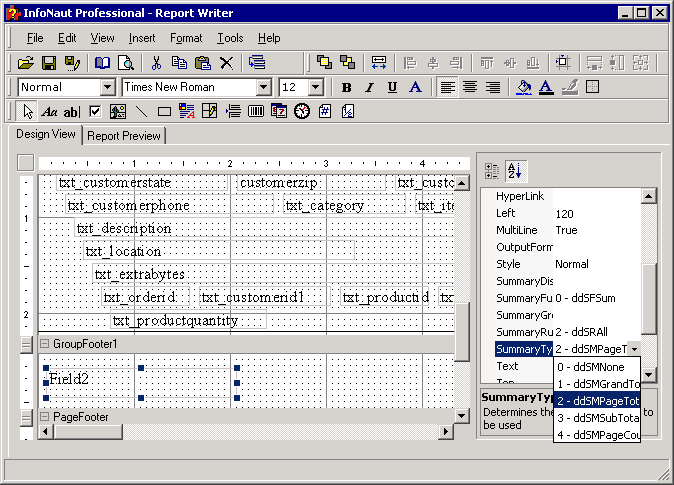674x485 pixels.
Task: Toggle Italic formatting
Action: coord(369,87)
